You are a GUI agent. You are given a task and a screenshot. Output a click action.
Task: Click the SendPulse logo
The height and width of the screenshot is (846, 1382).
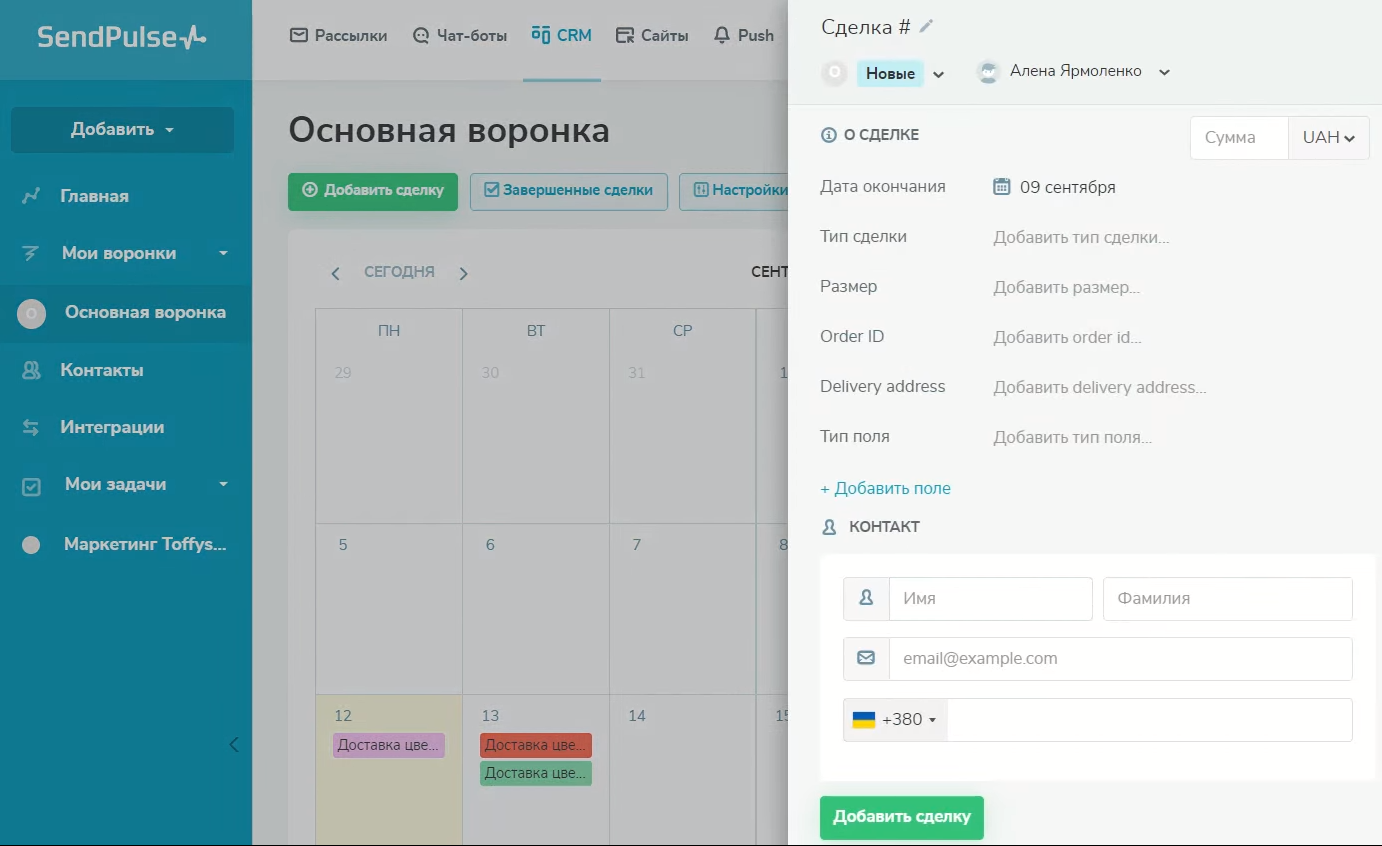click(x=122, y=38)
